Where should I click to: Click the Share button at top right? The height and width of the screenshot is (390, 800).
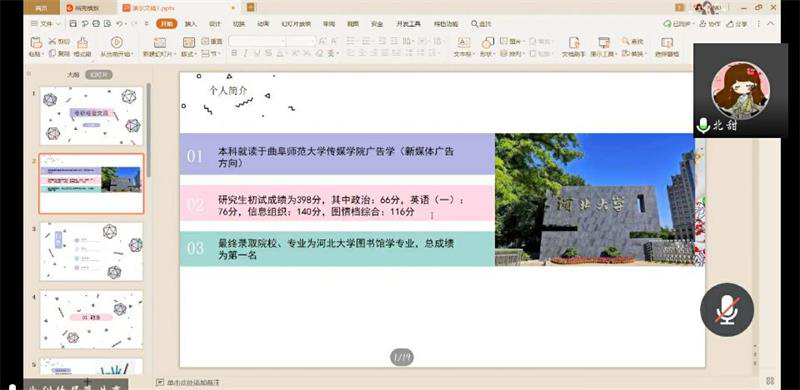(737, 23)
